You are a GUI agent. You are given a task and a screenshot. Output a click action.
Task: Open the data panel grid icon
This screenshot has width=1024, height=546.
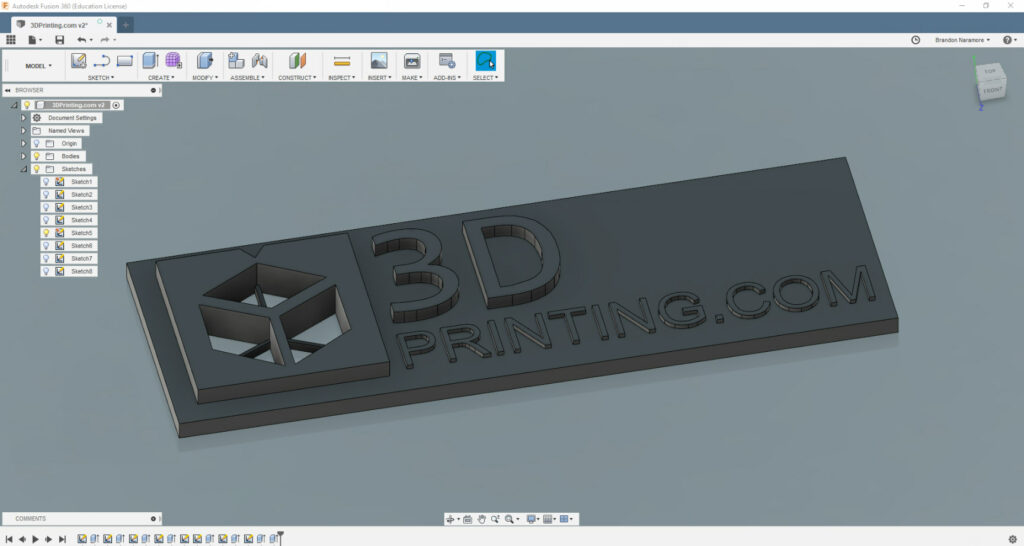(x=10, y=40)
